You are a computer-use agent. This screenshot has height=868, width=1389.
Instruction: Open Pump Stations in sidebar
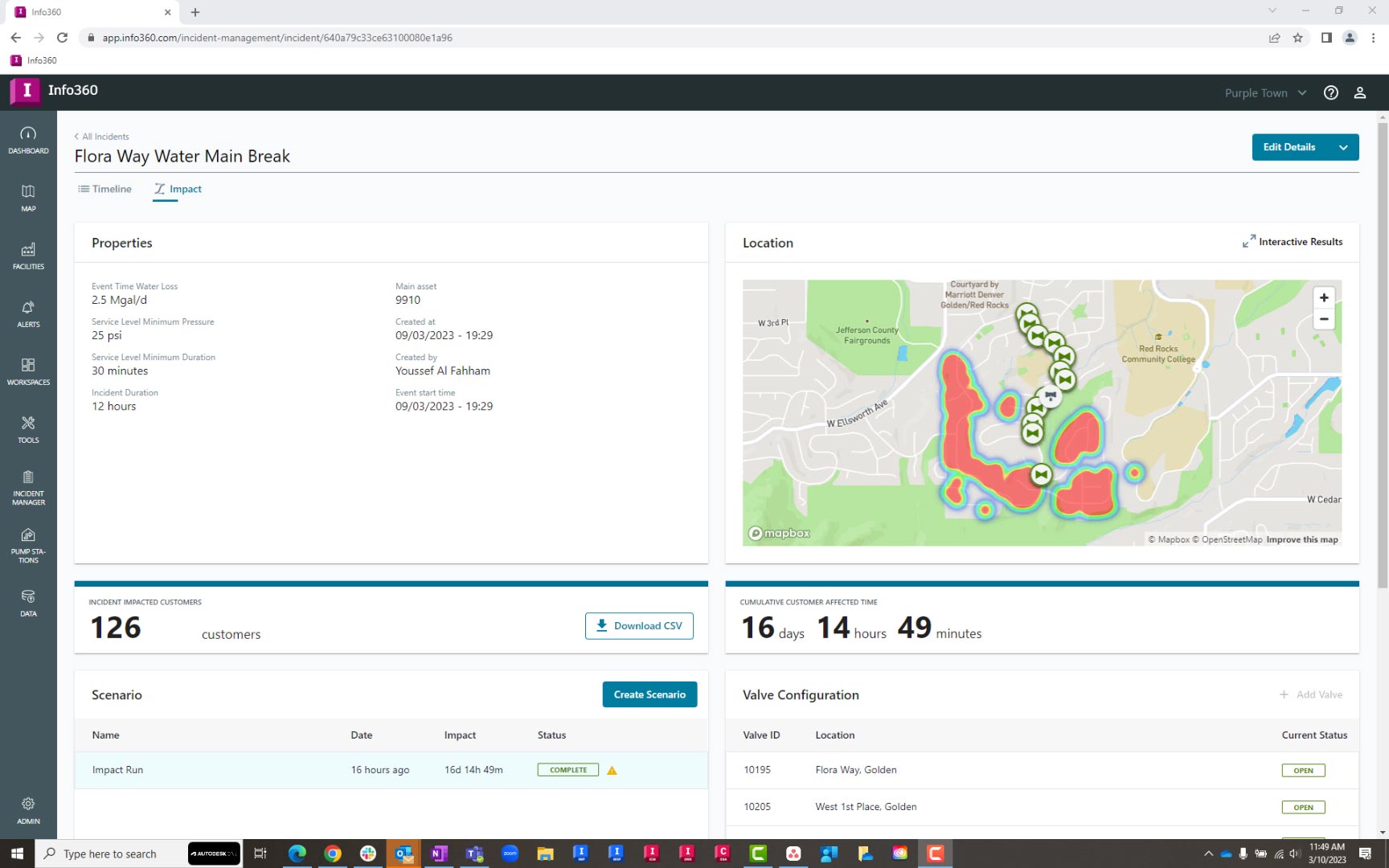coord(28,545)
